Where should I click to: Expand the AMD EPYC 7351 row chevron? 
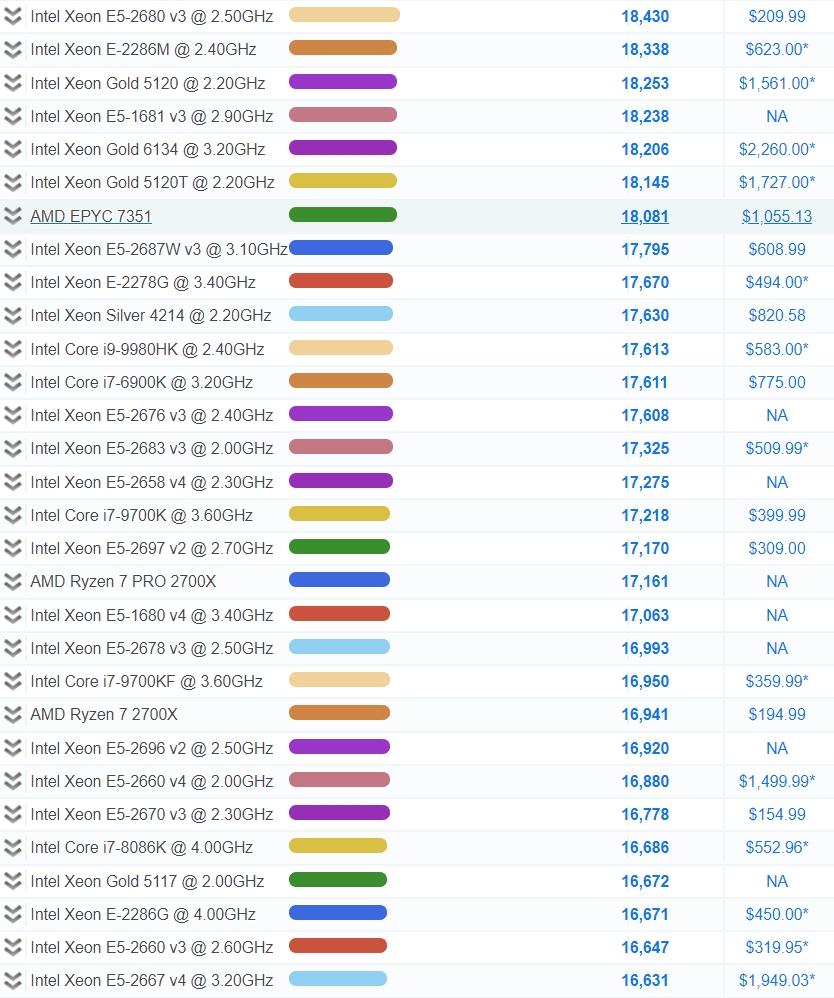click(13, 216)
